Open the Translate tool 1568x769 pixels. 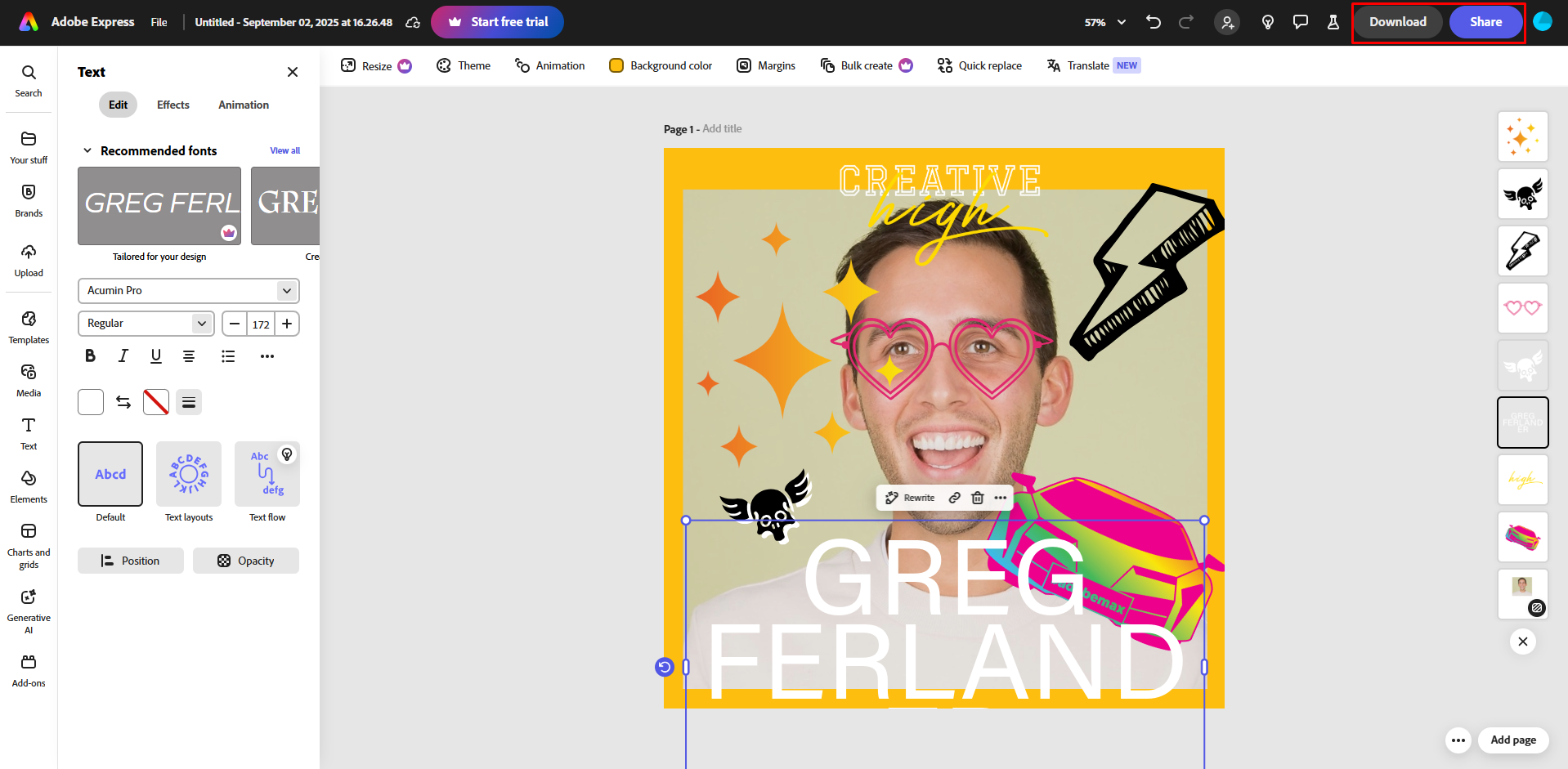pos(1093,65)
